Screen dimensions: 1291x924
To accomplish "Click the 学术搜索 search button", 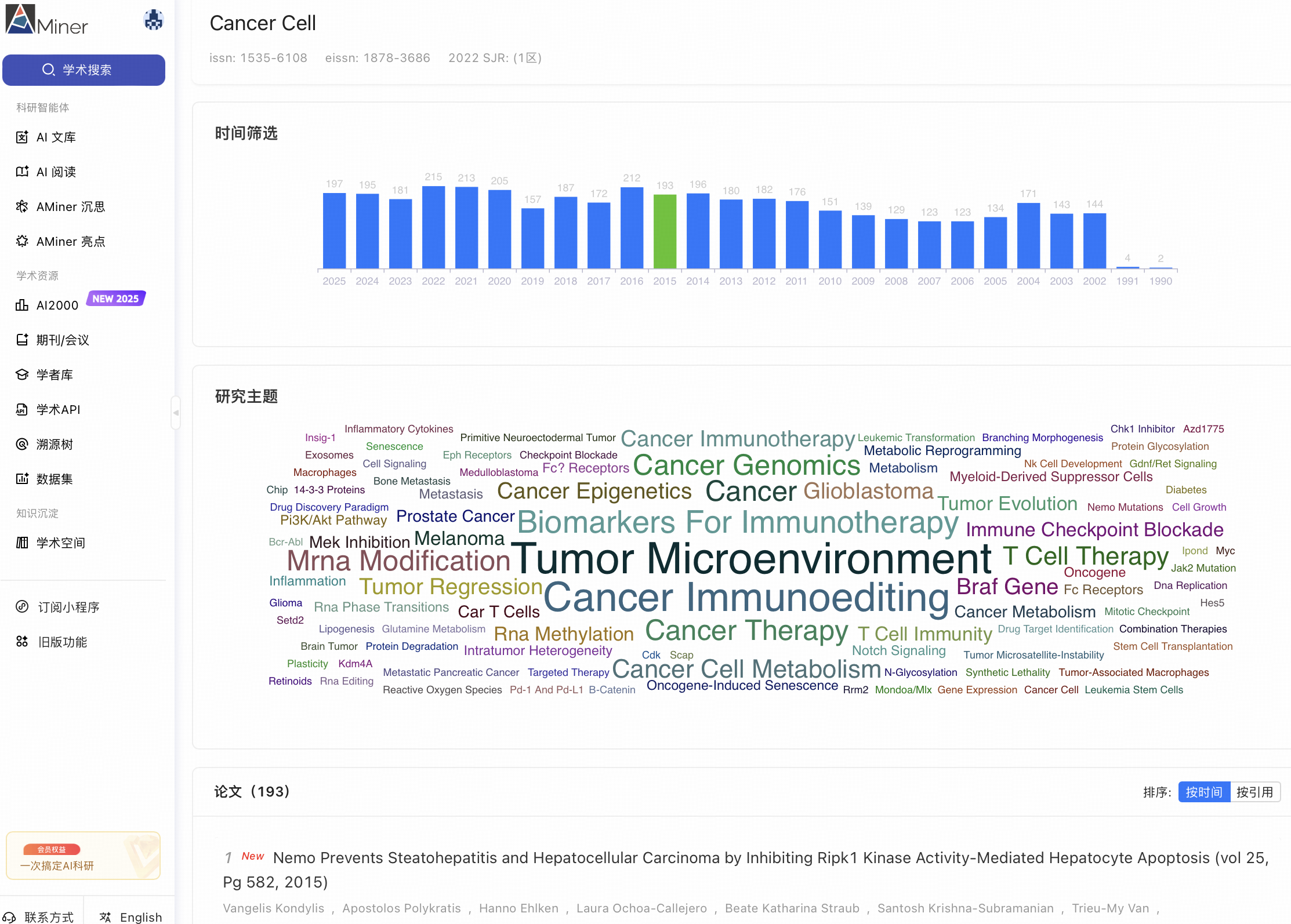I will (x=84, y=70).
